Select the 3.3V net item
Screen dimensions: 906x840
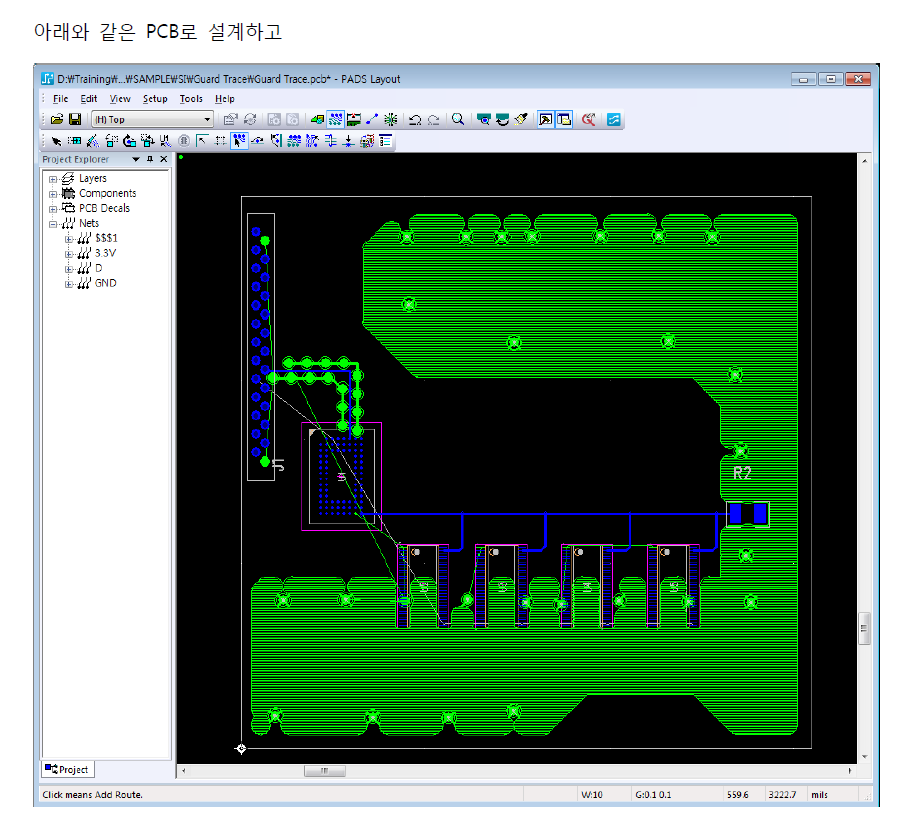[105, 254]
